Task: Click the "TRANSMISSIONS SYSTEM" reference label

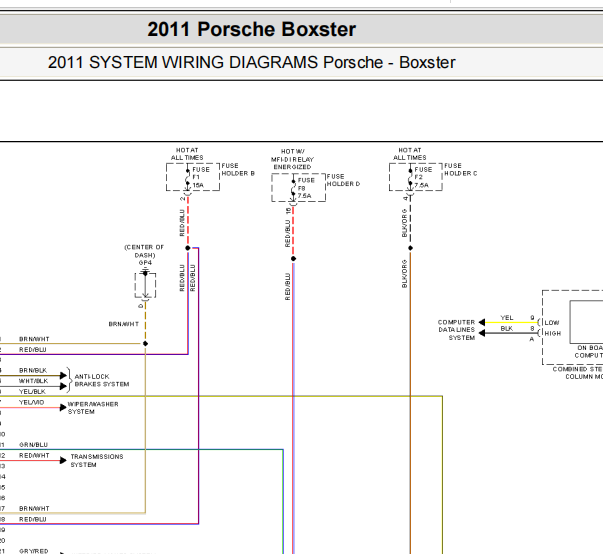Action: click(x=97, y=461)
